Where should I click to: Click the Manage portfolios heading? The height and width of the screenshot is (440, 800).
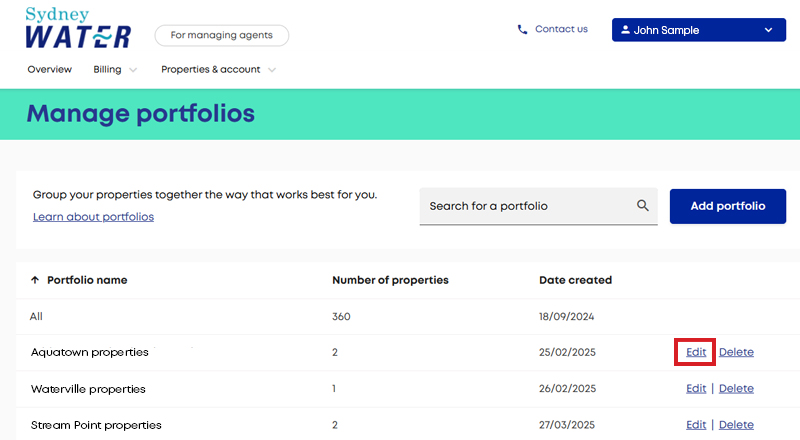[x=141, y=114]
